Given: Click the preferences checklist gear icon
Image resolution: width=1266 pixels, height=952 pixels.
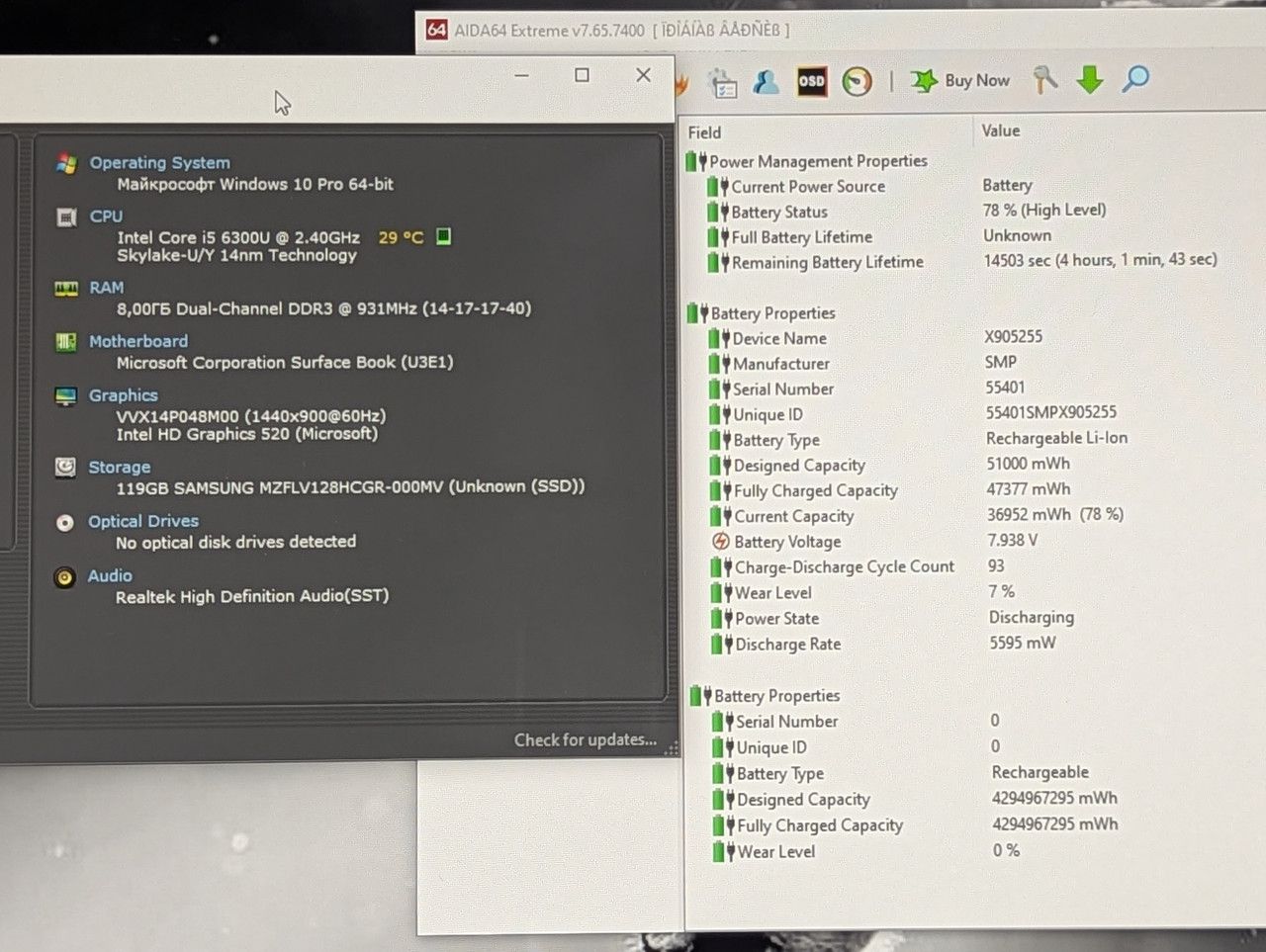Looking at the screenshot, I should coord(723,84).
